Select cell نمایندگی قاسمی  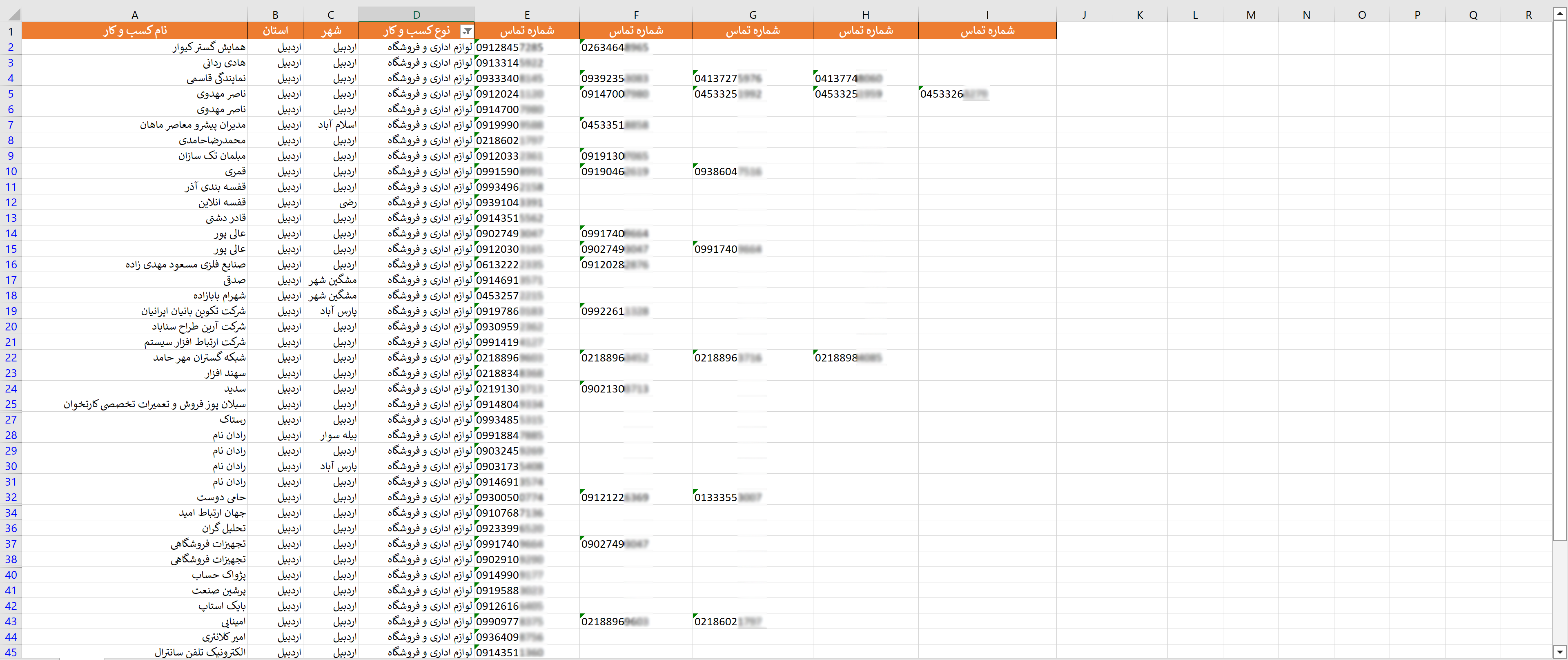tap(134, 78)
